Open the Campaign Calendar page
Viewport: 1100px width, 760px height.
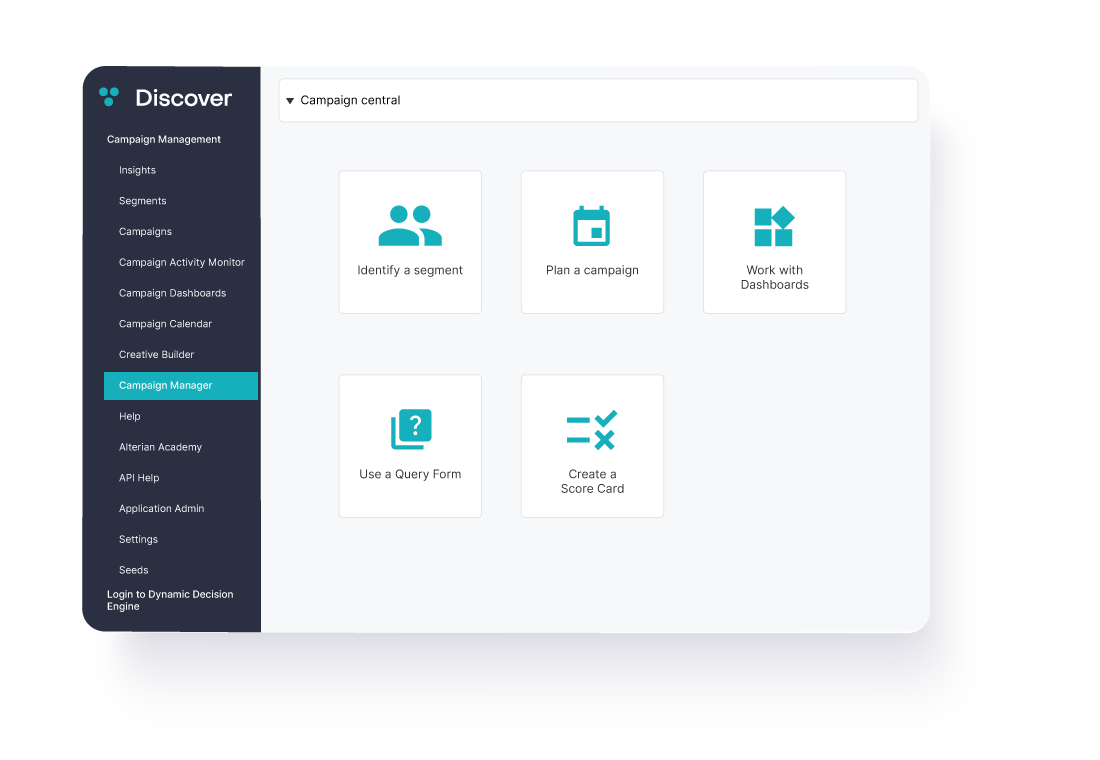coord(165,324)
